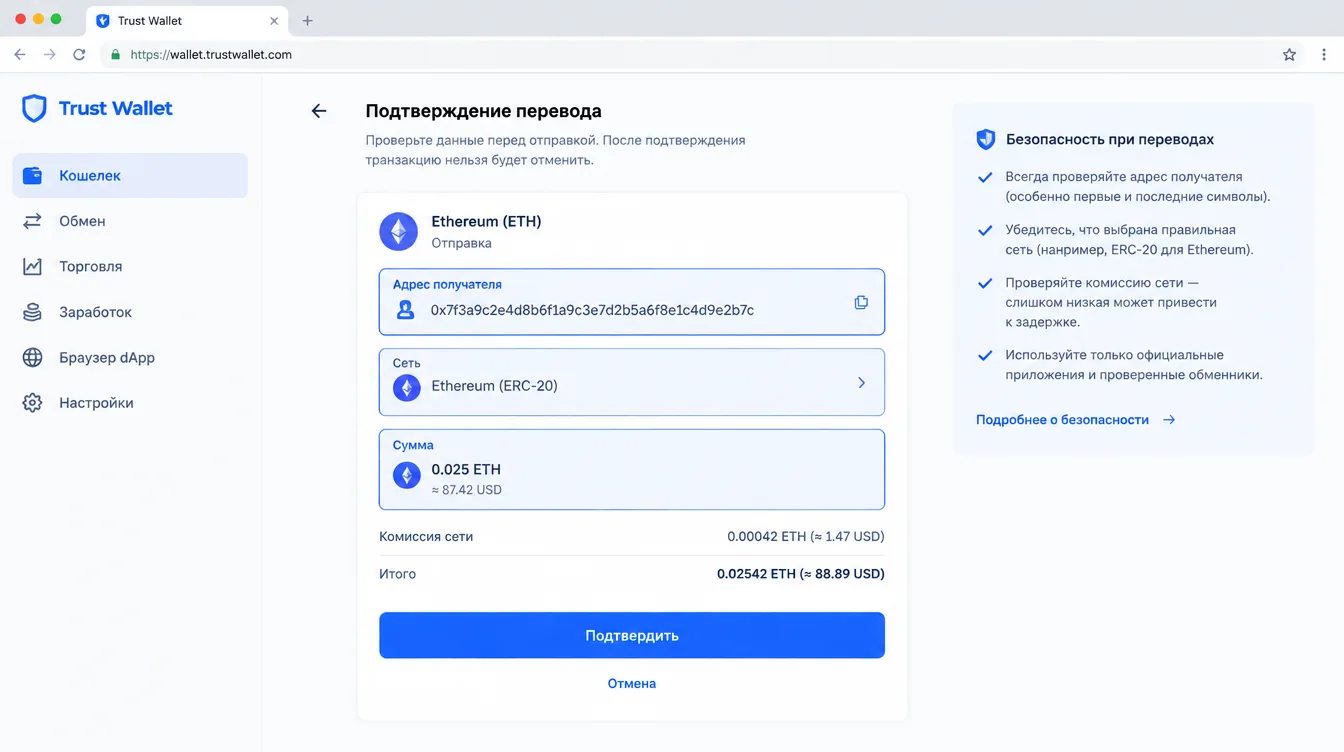Click the Ethereum icon in Сеть field
This screenshot has height=752, width=1344.
(407, 388)
